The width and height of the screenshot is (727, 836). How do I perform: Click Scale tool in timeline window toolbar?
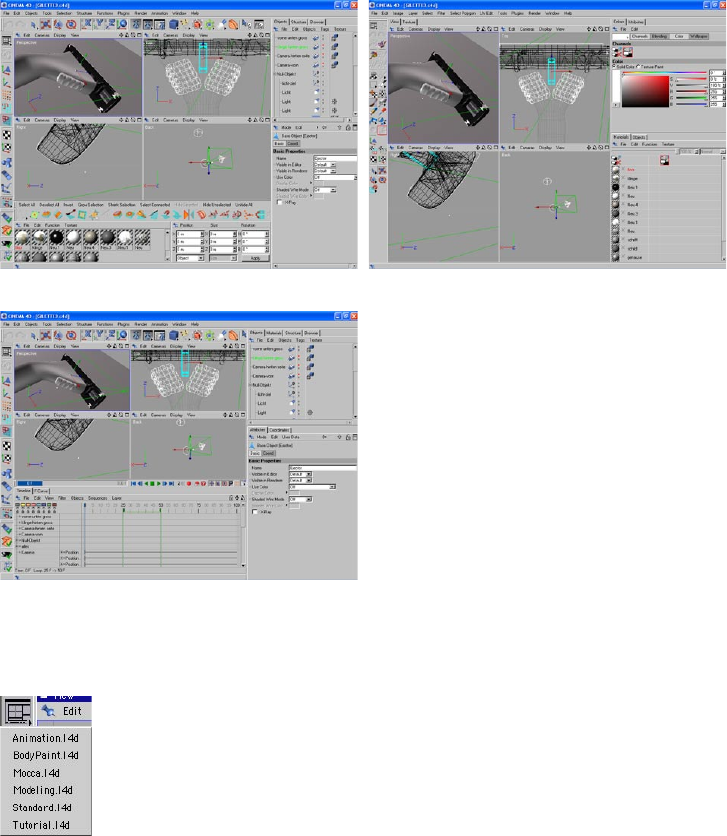pos(58,335)
